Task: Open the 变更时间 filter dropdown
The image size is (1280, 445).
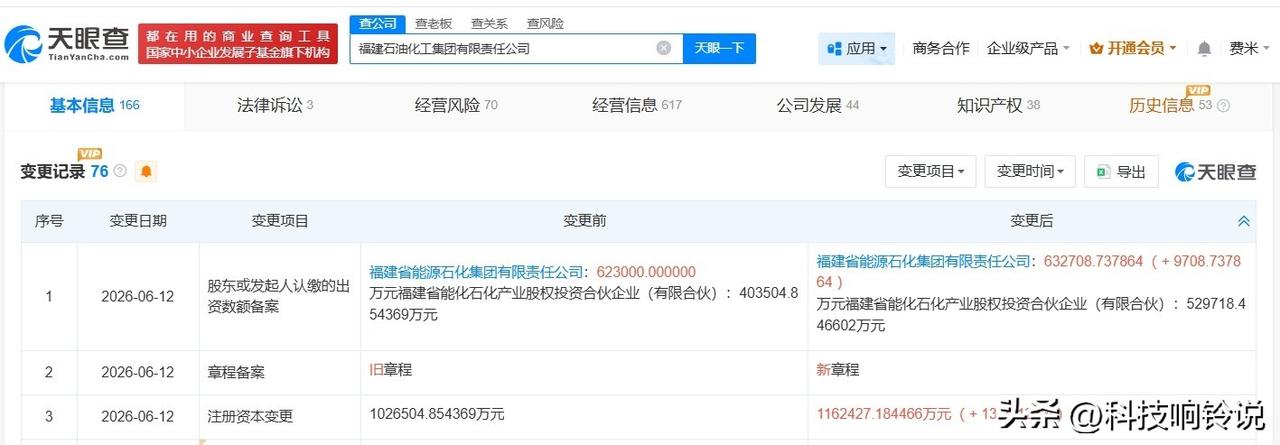Action: pos(1030,172)
